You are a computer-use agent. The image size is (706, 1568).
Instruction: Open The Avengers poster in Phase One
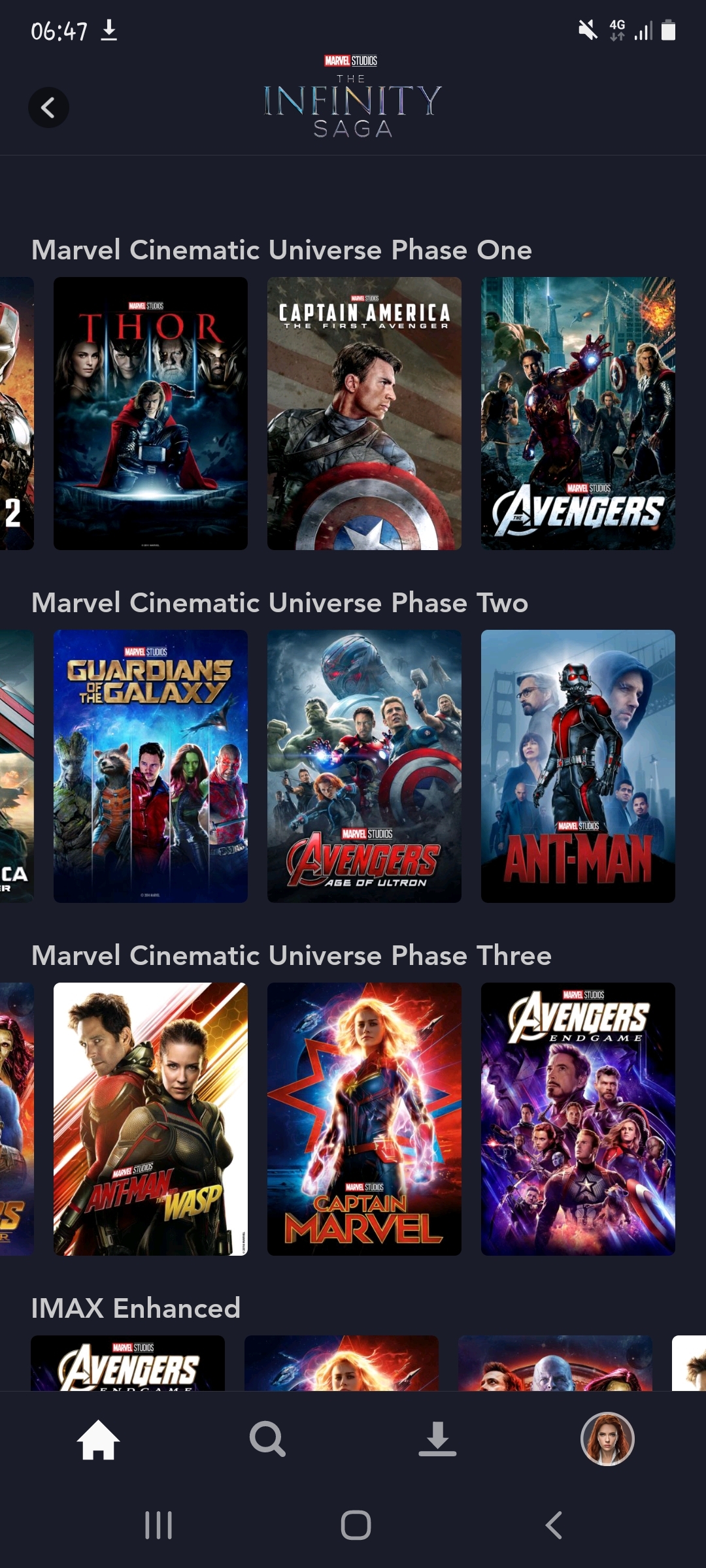point(578,414)
